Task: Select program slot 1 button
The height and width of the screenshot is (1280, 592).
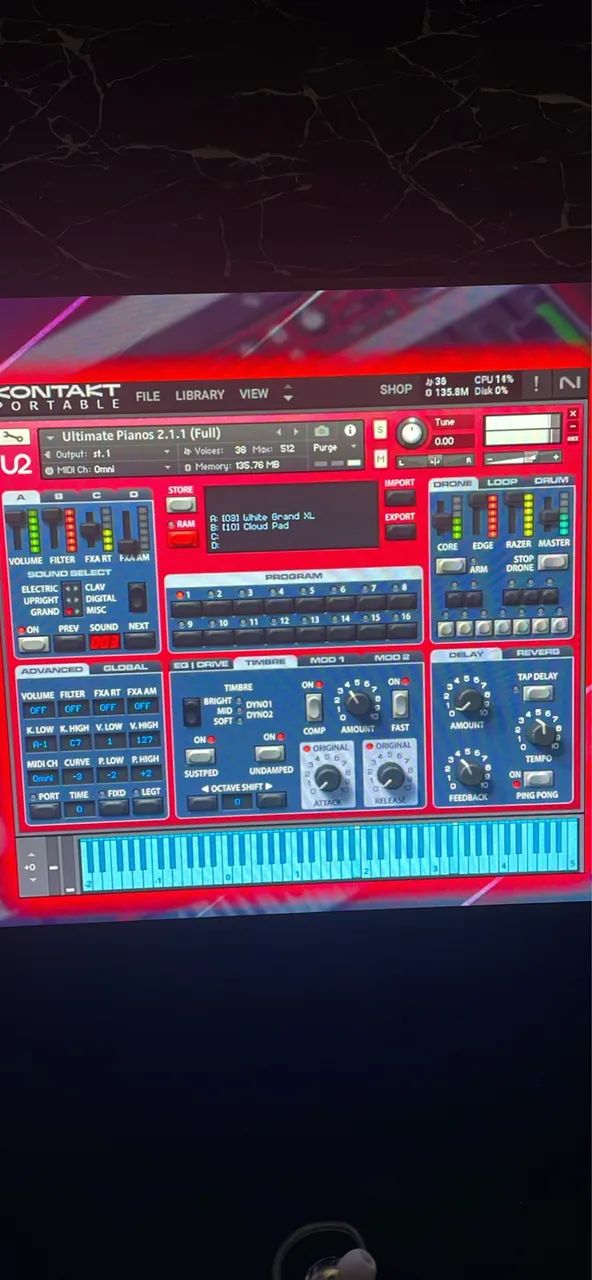Action: (185, 606)
